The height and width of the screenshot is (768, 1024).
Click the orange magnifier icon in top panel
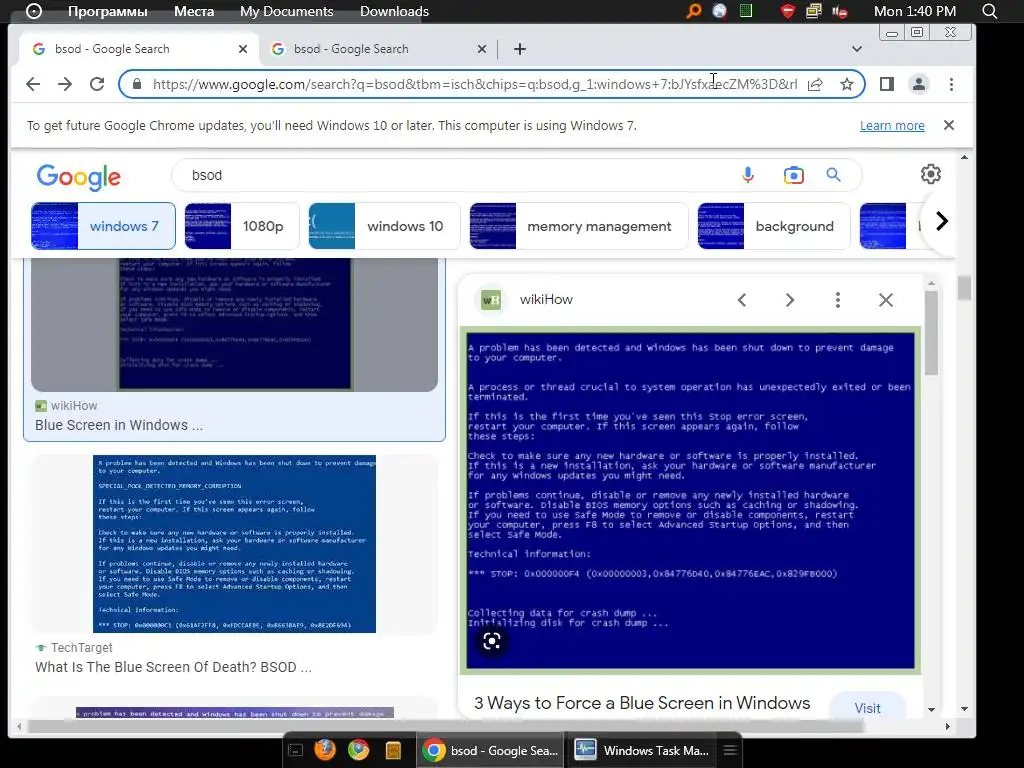694,11
